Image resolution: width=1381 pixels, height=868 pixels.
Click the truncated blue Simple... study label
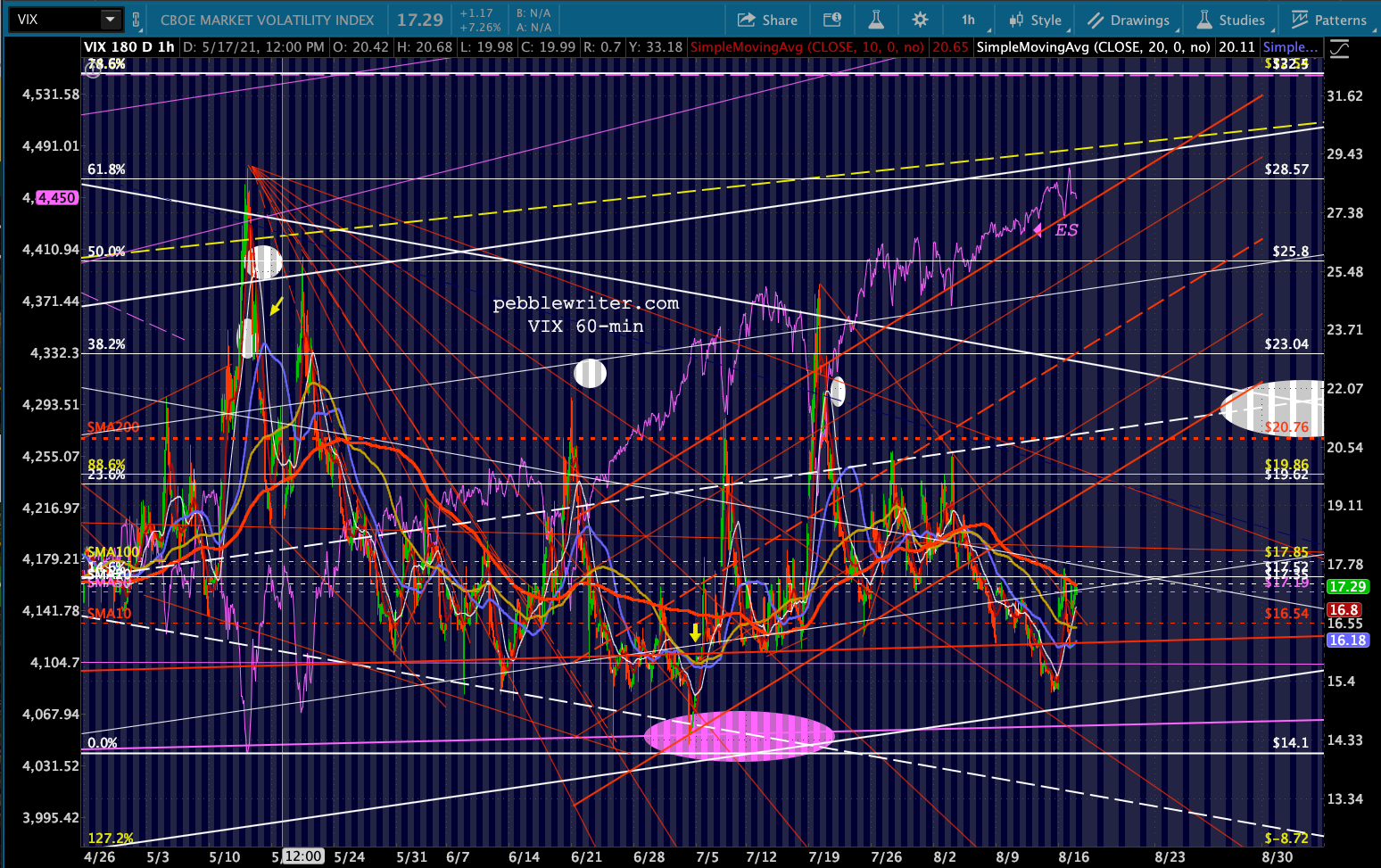coord(1289,46)
